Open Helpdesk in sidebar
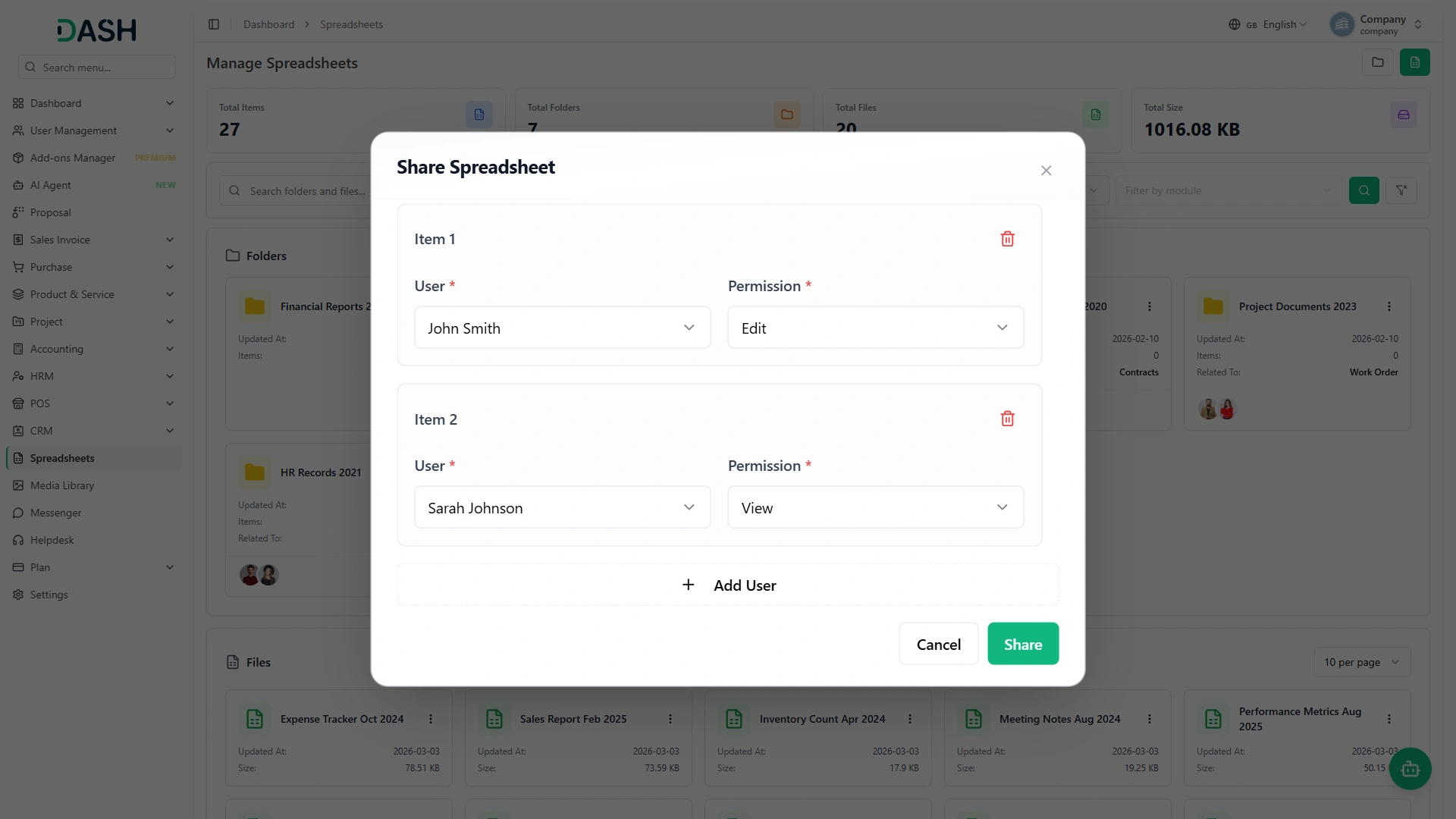Viewport: 1456px width, 819px height. point(93,540)
